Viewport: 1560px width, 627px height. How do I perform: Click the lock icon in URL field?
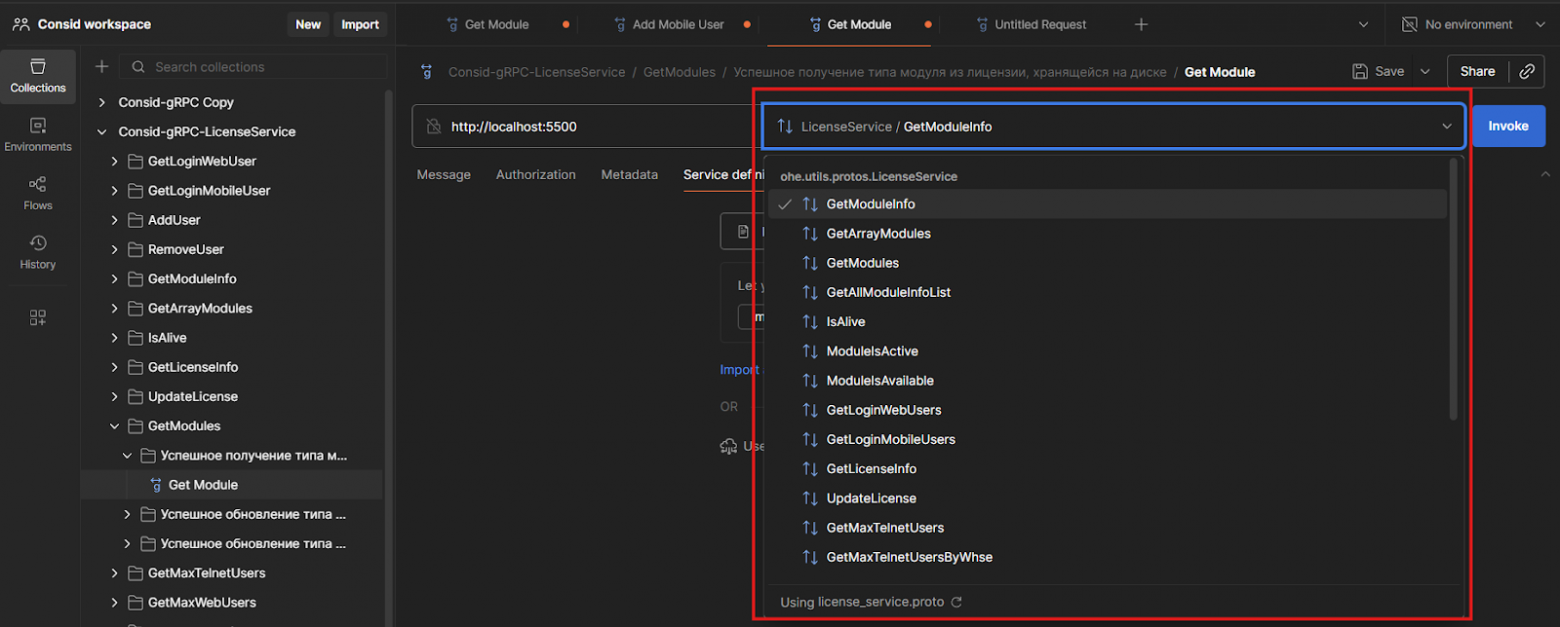pos(434,127)
